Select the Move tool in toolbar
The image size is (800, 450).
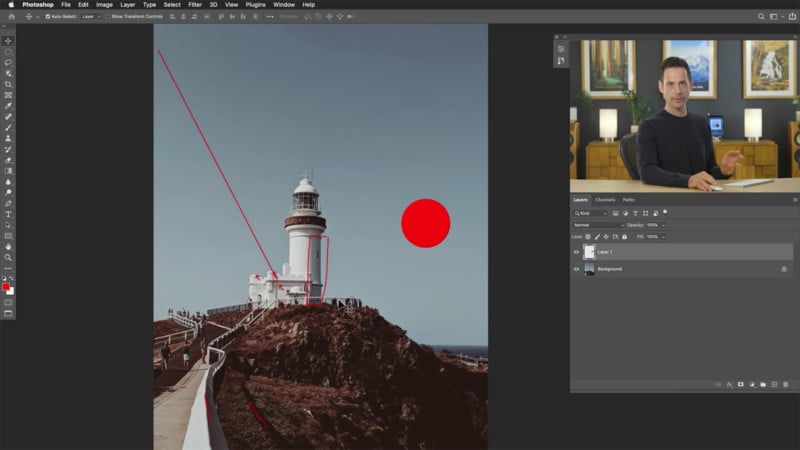[x=8, y=41]
